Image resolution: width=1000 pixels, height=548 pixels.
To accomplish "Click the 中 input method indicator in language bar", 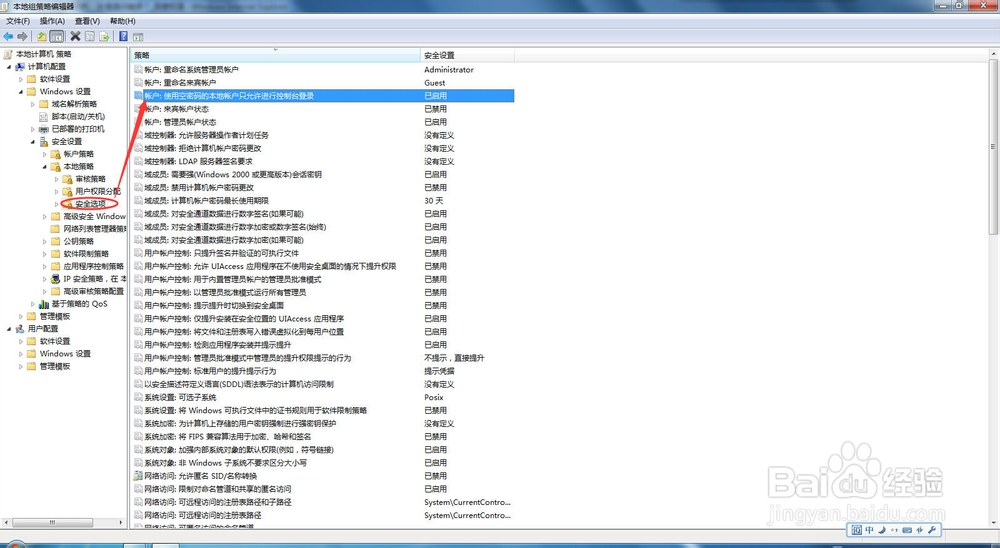I will [869, 530].
